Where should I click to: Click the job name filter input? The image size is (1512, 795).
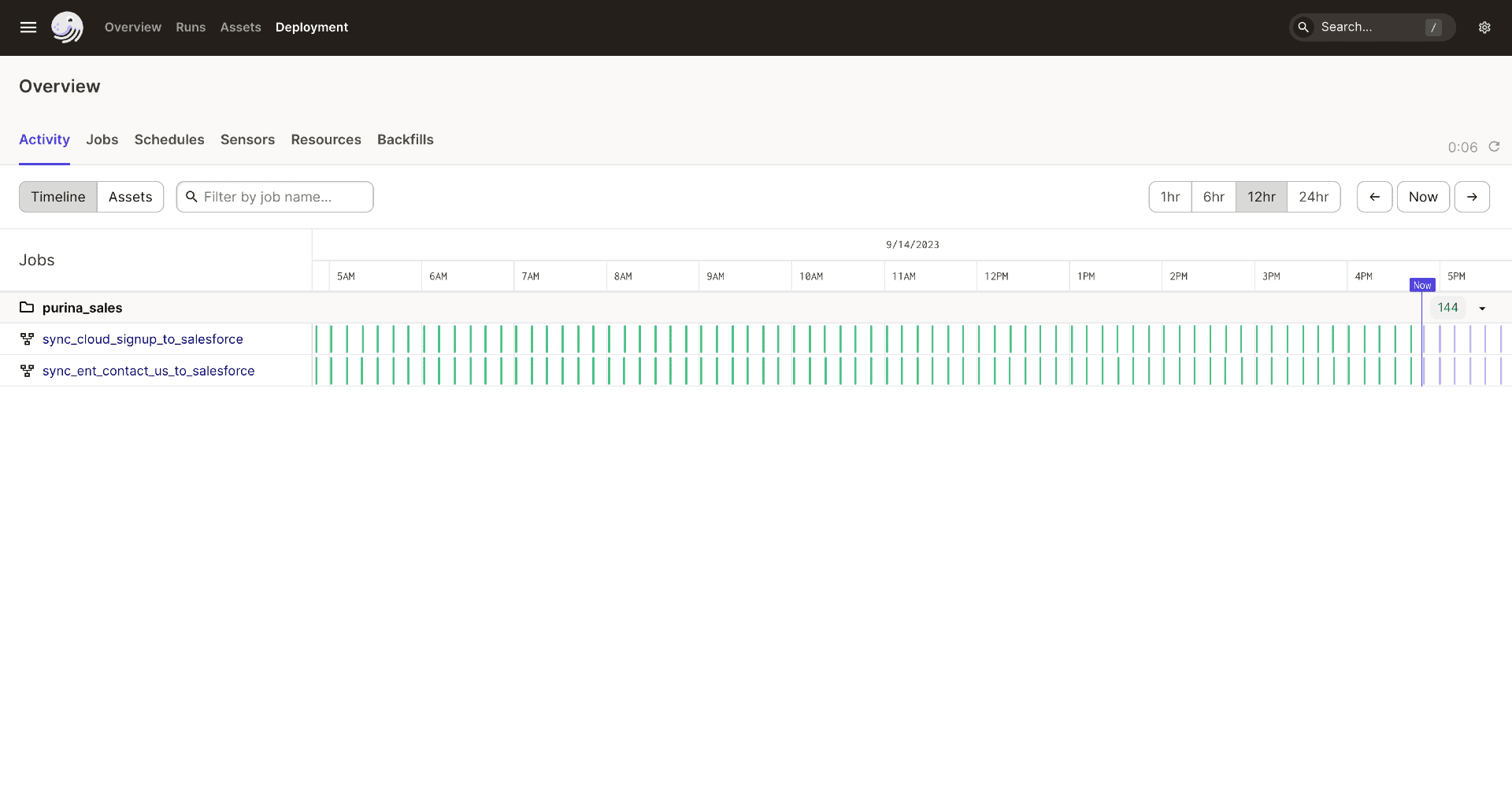tap(275, 197)
